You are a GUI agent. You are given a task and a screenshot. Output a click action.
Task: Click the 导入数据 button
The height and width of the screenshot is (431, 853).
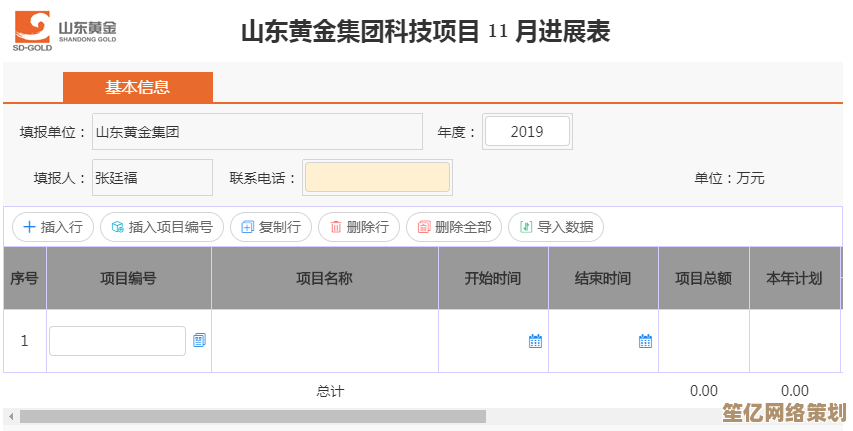(556, 227)
